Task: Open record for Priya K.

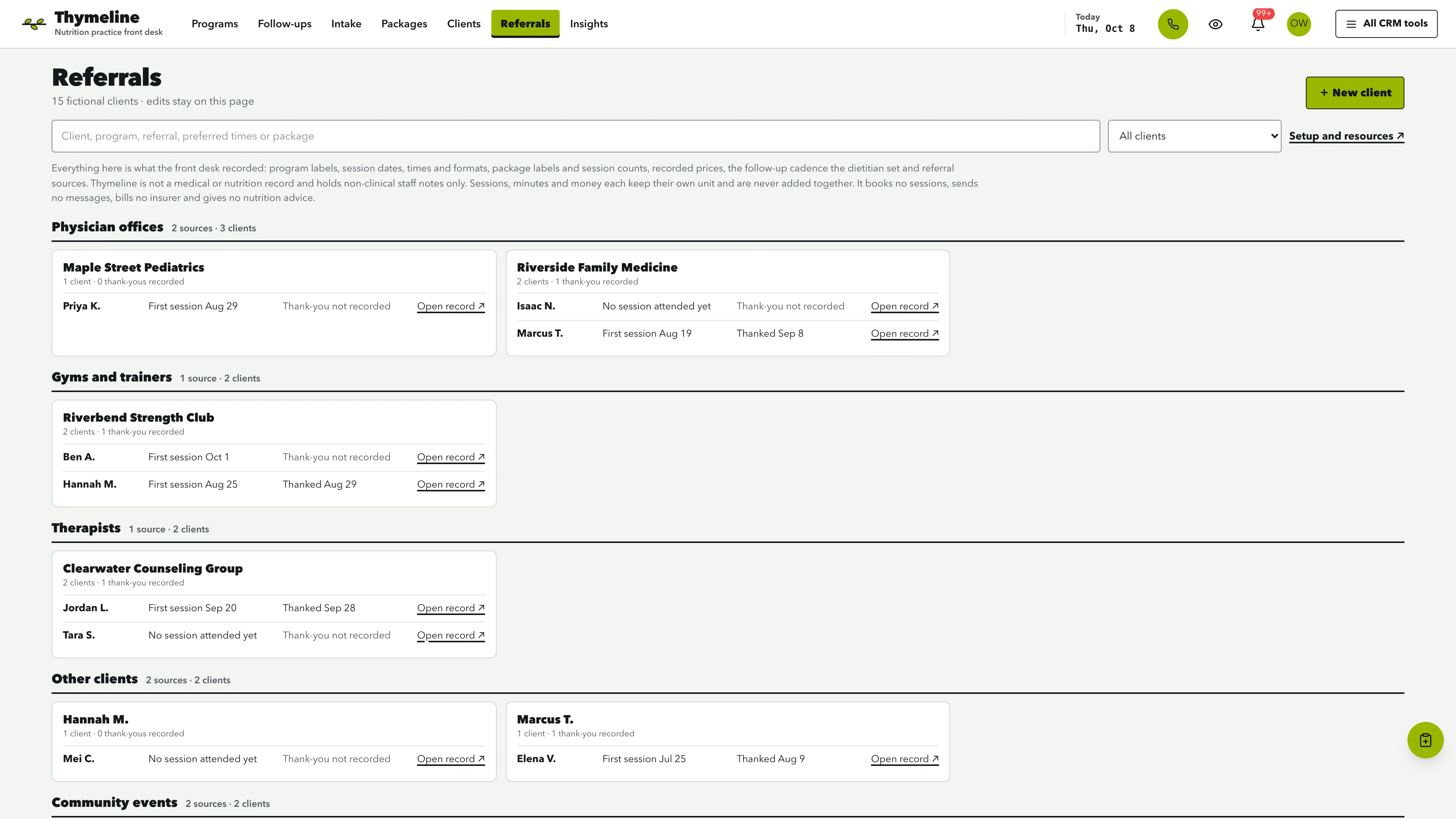Action: click(451, 306)
